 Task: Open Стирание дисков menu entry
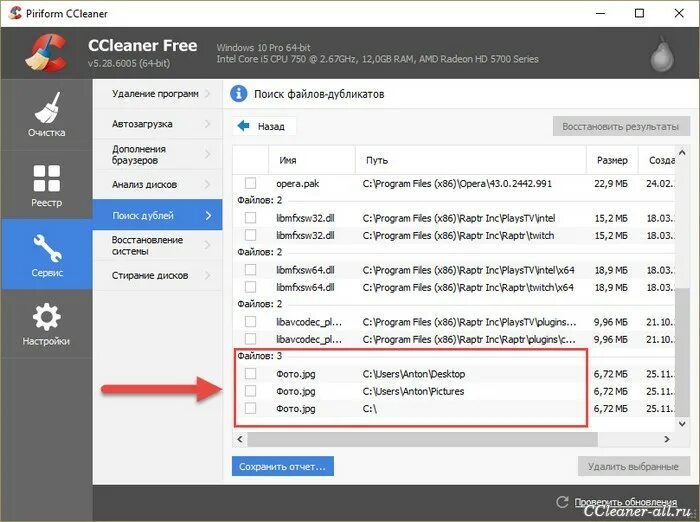[158, 276]
